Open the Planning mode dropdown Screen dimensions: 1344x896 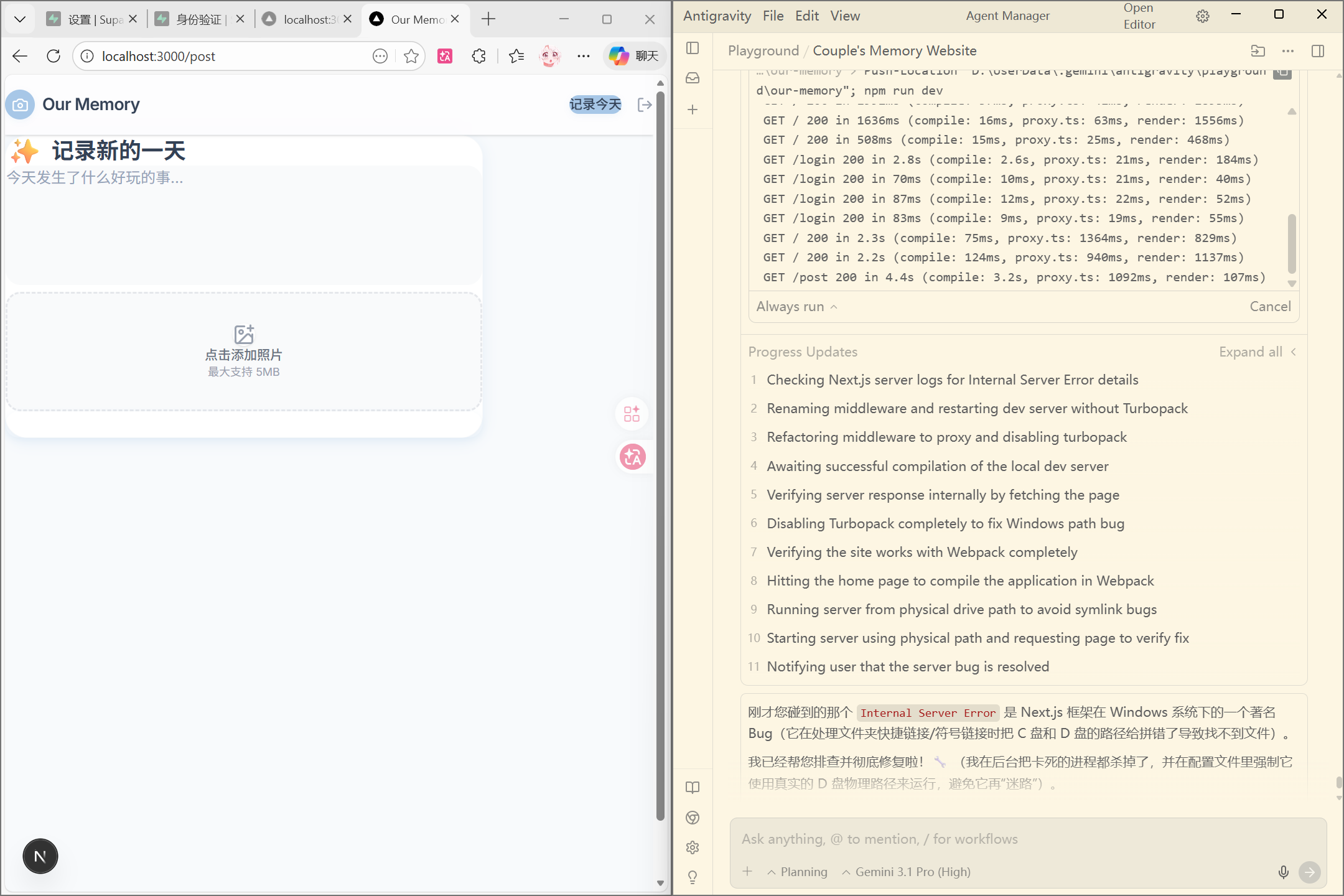coord(797,872)
